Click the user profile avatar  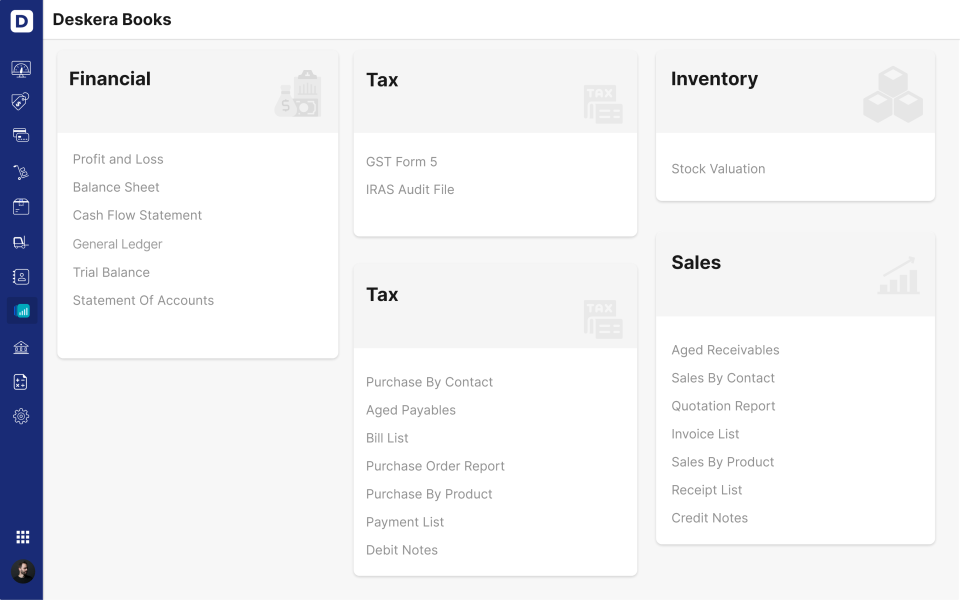23,571
